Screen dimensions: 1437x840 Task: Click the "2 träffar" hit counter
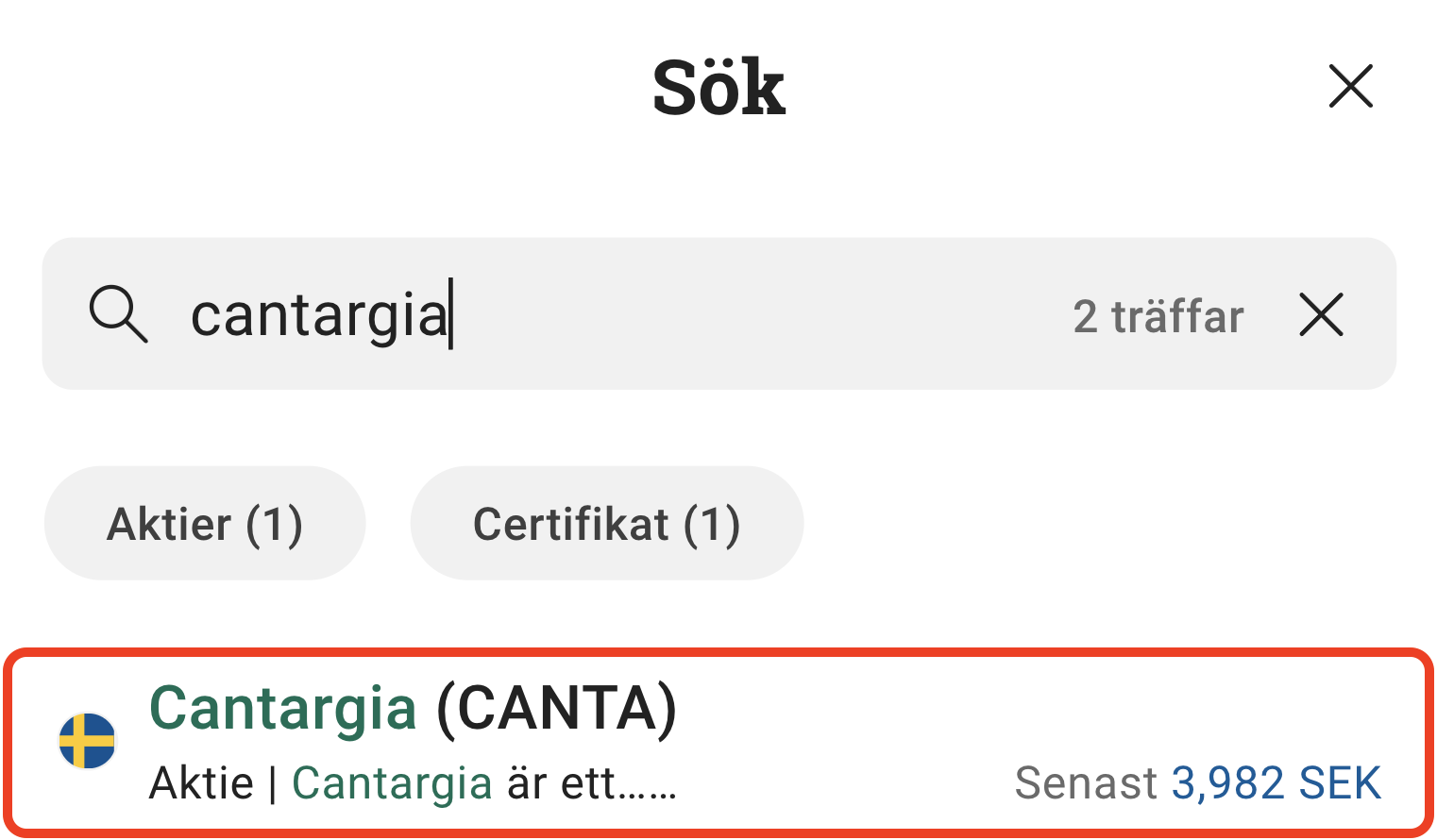[x=1158, y=316]
